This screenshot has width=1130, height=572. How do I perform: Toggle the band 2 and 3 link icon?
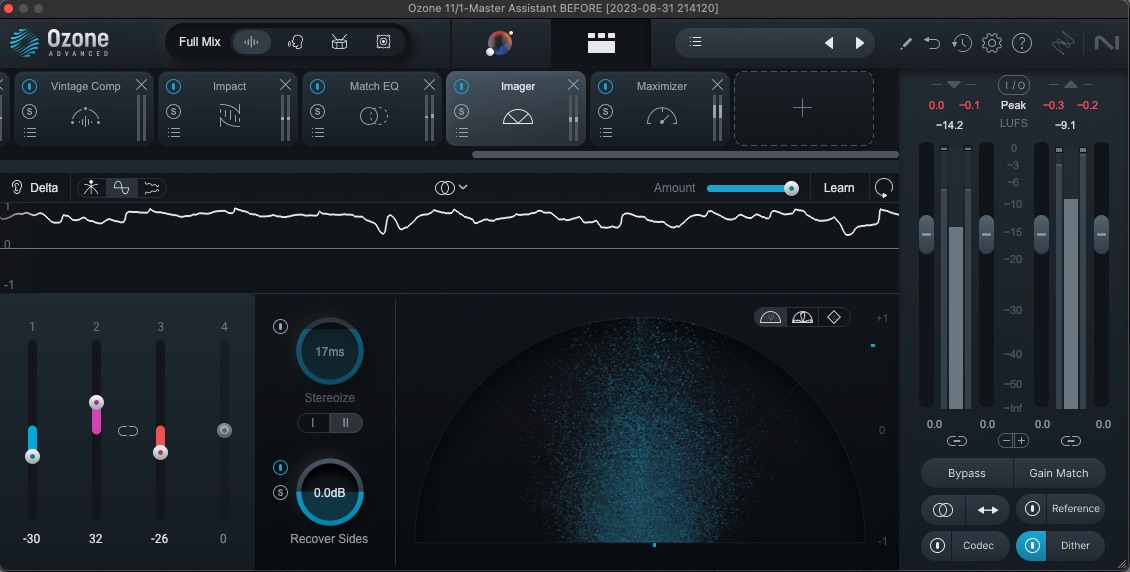pos(128,431)
